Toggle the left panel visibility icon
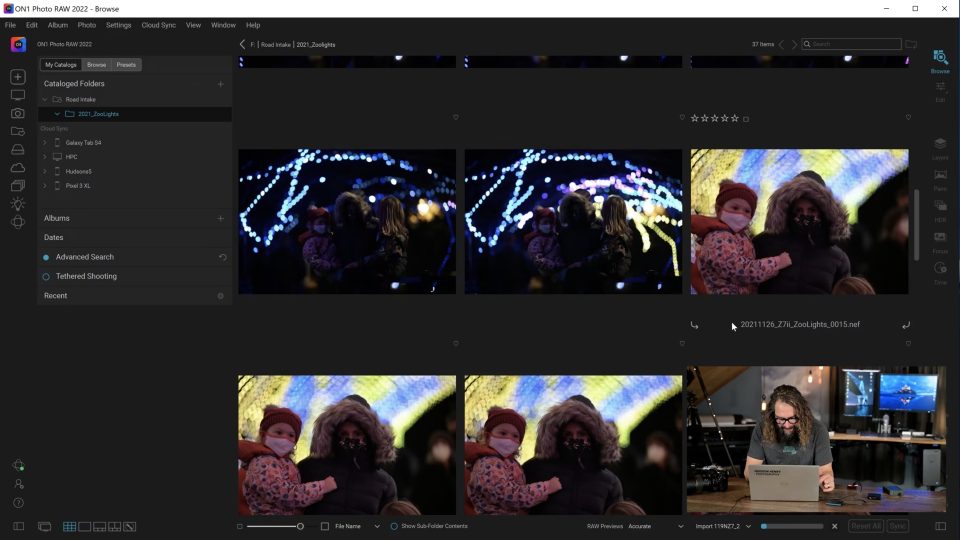960x540 pixels. coord(18,526)
